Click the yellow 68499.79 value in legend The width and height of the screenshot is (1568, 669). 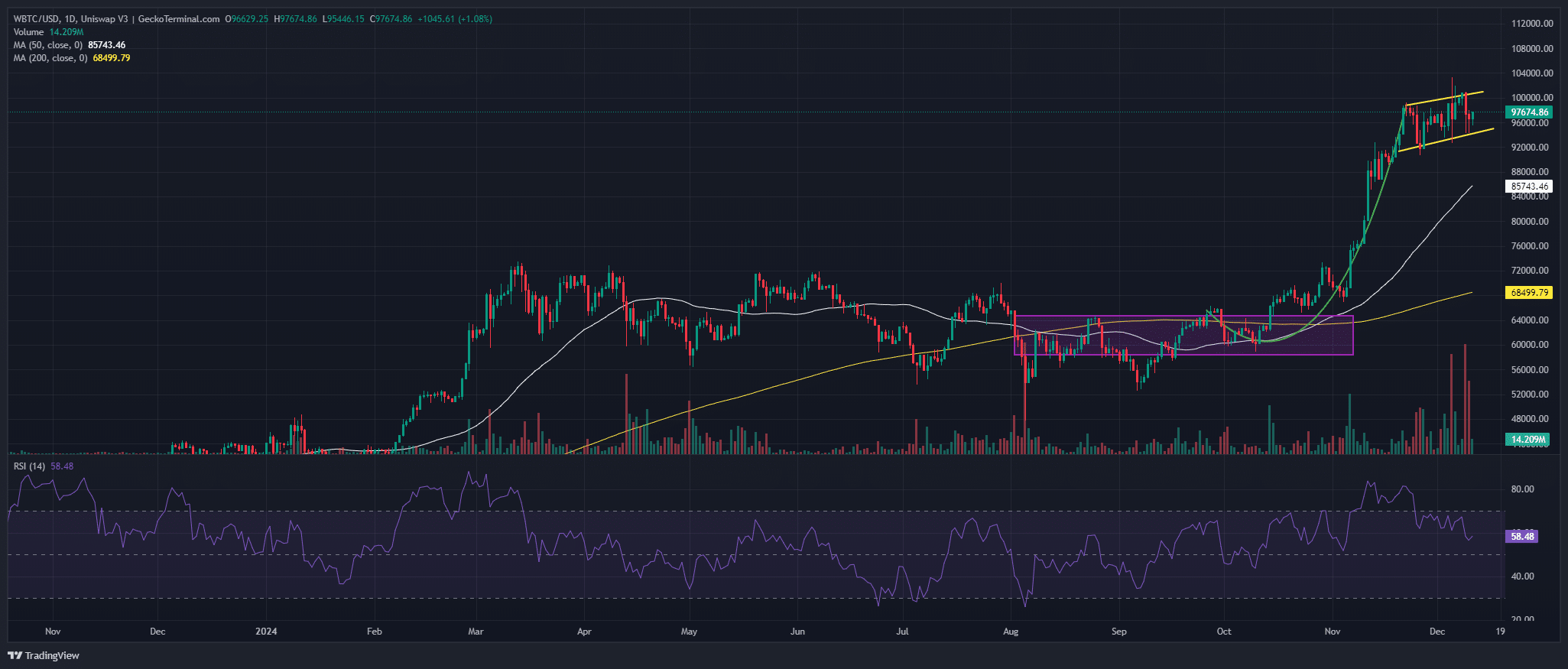(112, 58)
